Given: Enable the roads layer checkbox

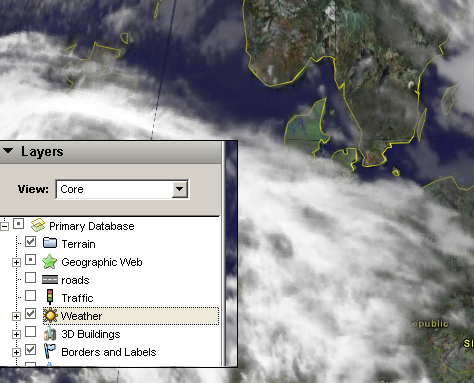Looking at the screenshot, I should point(31,278).
